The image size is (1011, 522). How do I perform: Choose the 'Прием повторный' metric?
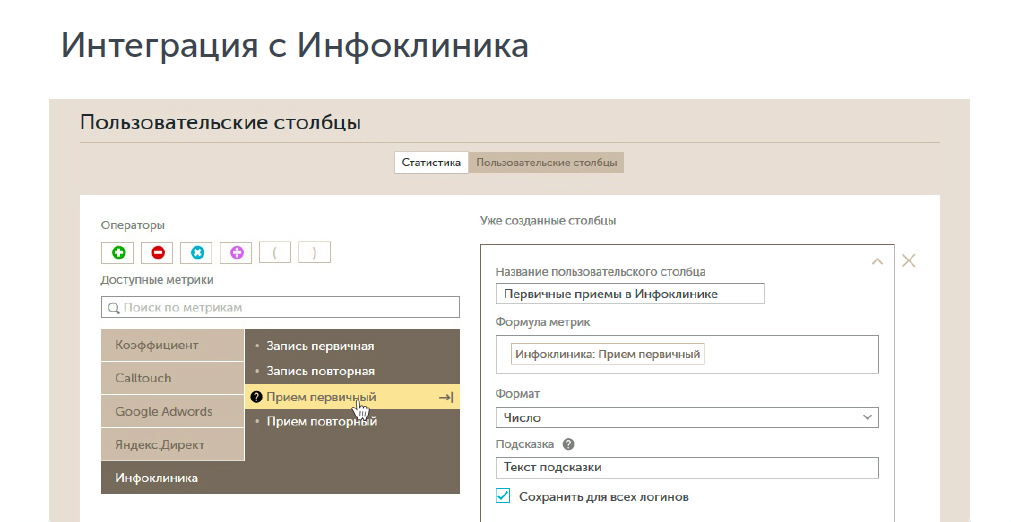[352, 421]
